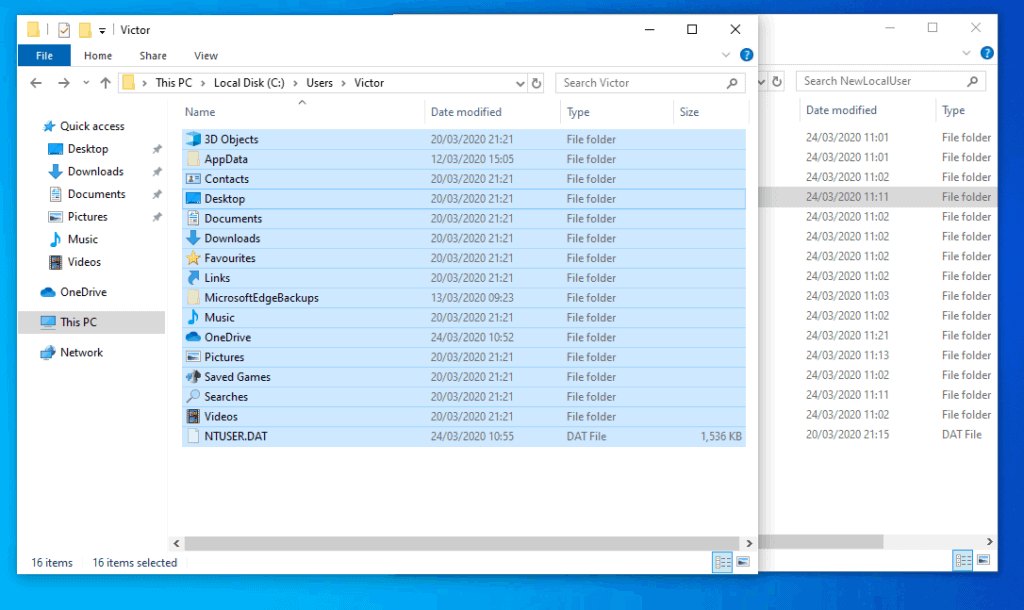This screenshot has width=1024, height=610.
Task: Refresh the Victor folder view
Action: tap(536, 83)
